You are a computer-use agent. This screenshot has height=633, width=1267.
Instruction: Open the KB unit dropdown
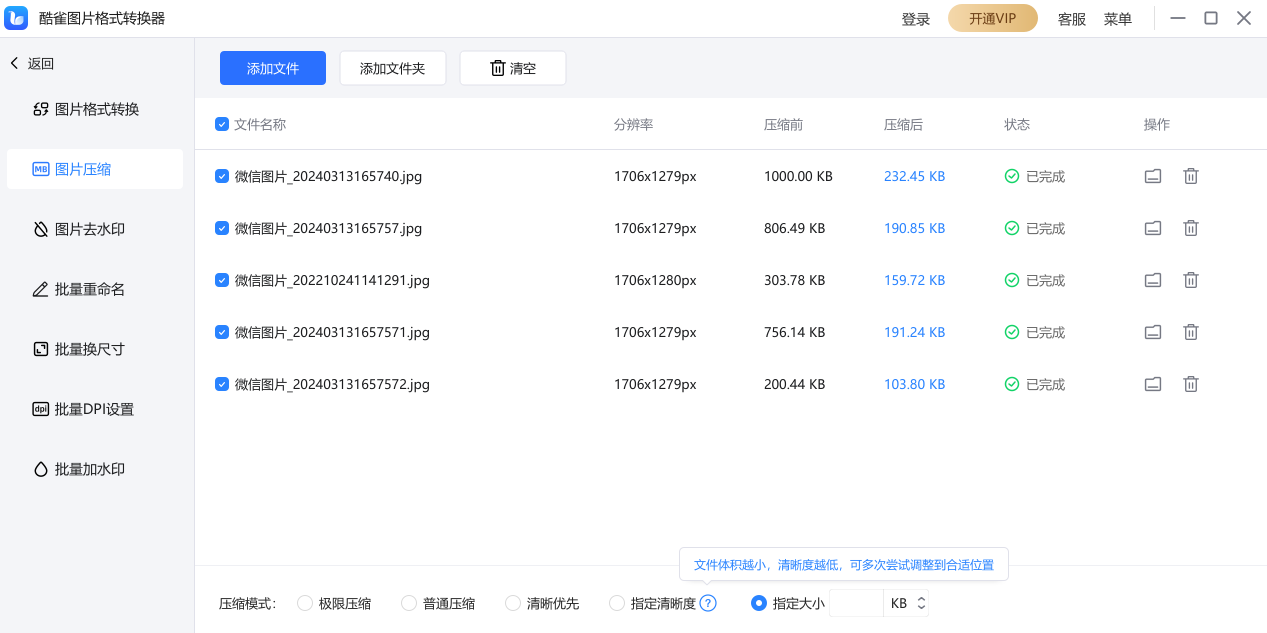pos(921,603)
